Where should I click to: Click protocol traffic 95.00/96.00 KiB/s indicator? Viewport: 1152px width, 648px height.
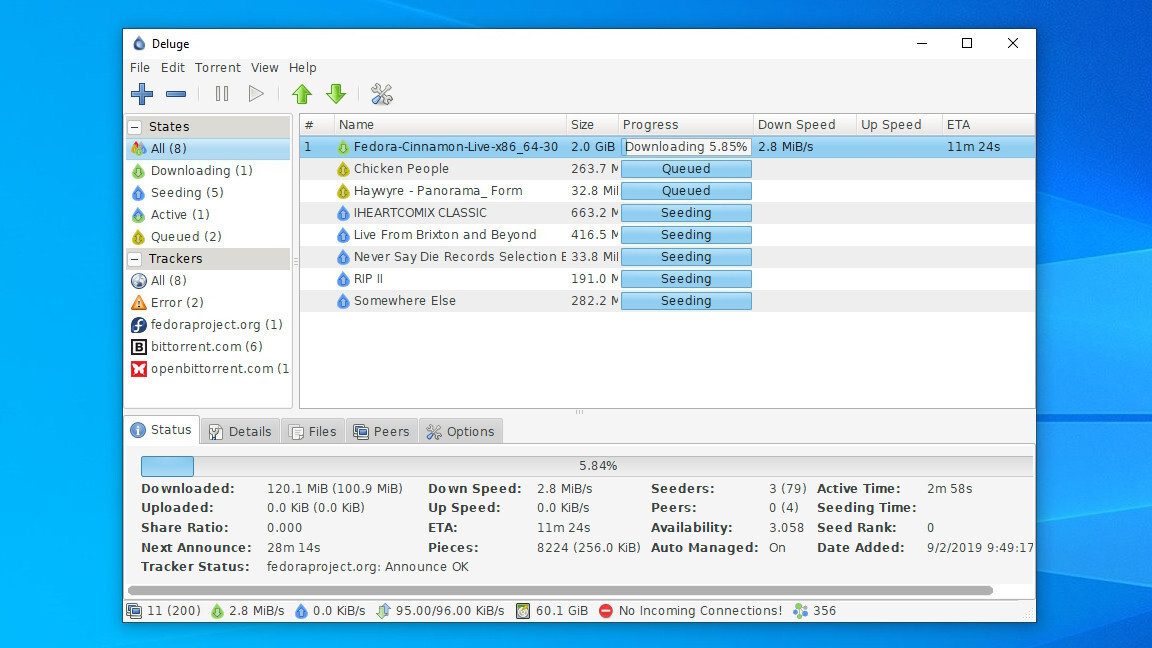pyautogui.click(x=440, y=611)
